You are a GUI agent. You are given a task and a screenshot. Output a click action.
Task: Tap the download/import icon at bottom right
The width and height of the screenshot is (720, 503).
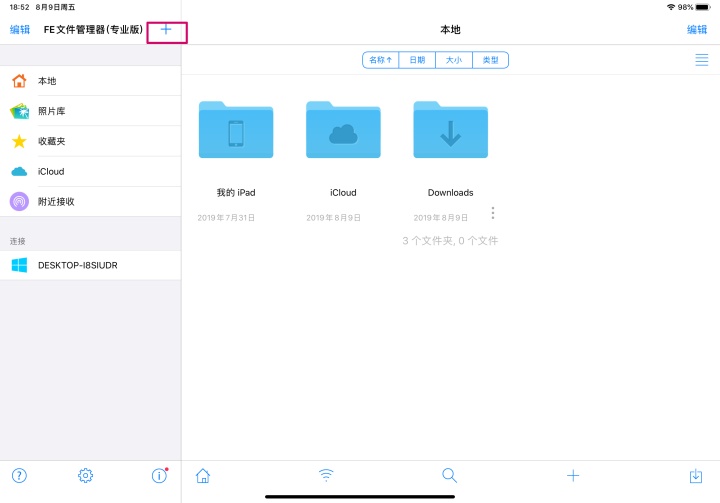click(x=696, y=475)
